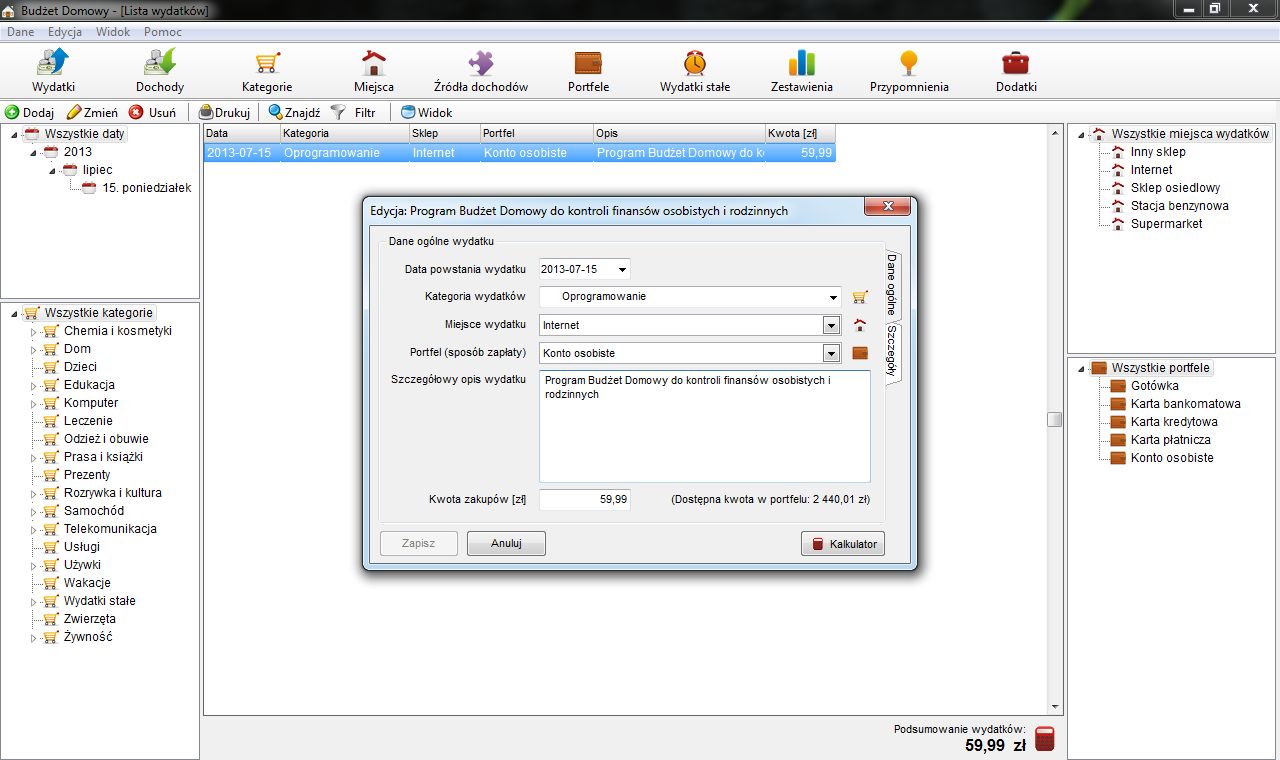This screenshot has height=760, width=1280.
Task: Select the Wszystkie miejsca wydatków root node
Action: click(x=1190, y=134)
